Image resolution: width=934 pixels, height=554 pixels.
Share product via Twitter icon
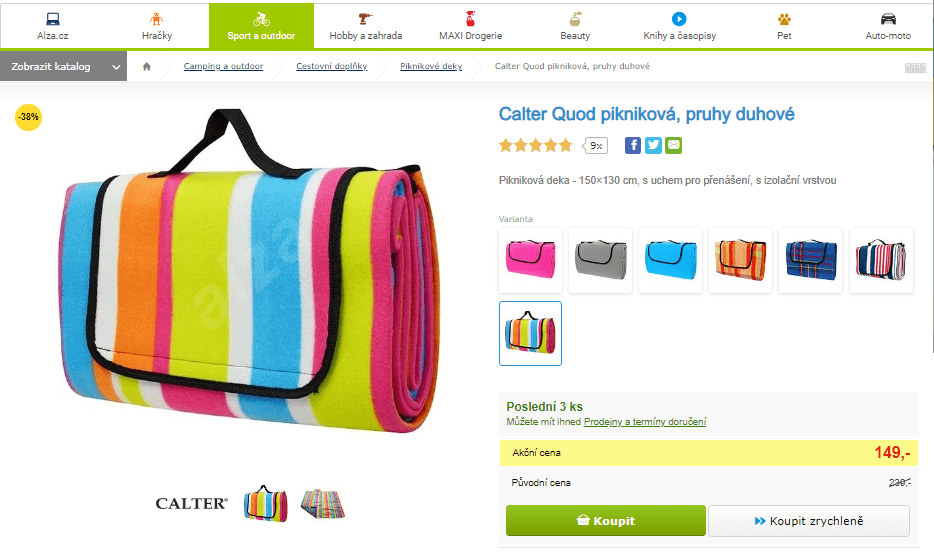[x=653, y=145]
